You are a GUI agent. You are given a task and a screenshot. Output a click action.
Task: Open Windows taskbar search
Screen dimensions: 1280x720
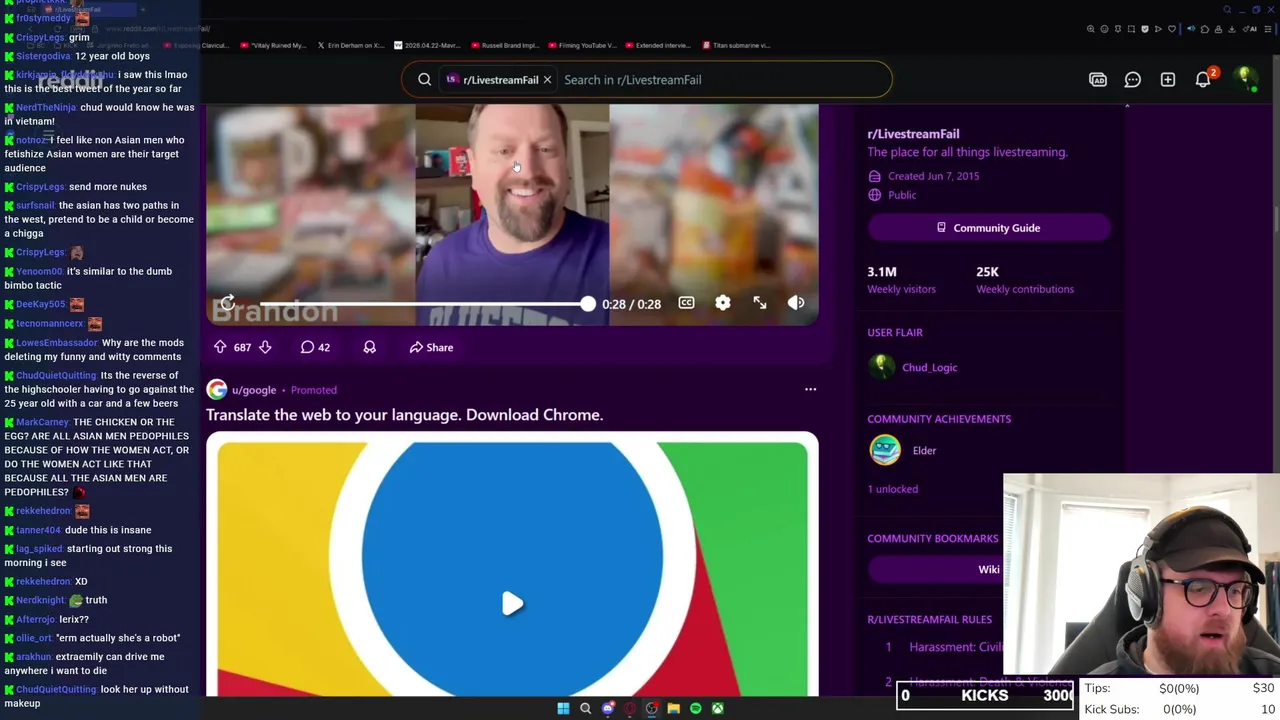click(x=586, y=709)
